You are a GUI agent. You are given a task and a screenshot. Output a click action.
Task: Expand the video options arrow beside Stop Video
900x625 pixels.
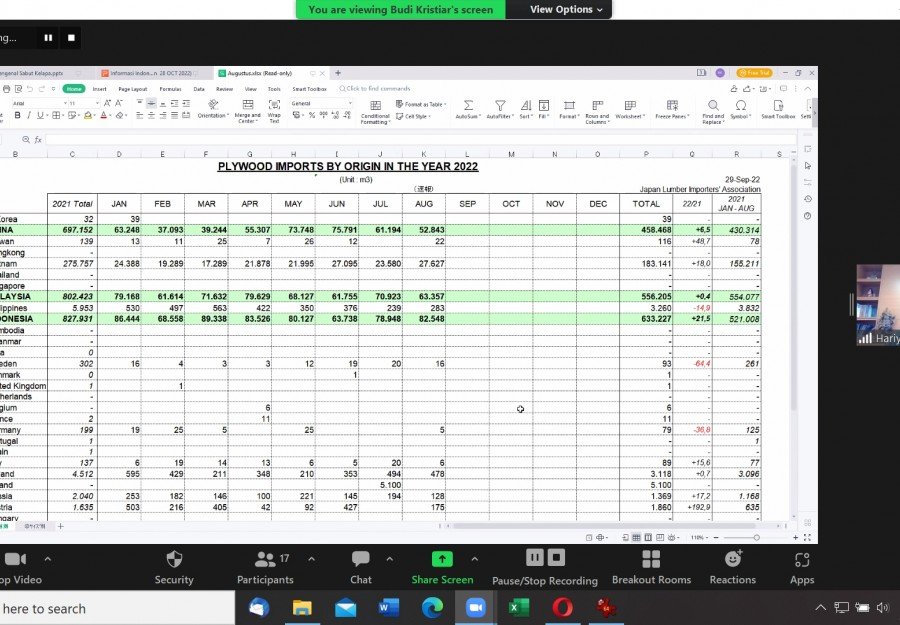[48, 558]
